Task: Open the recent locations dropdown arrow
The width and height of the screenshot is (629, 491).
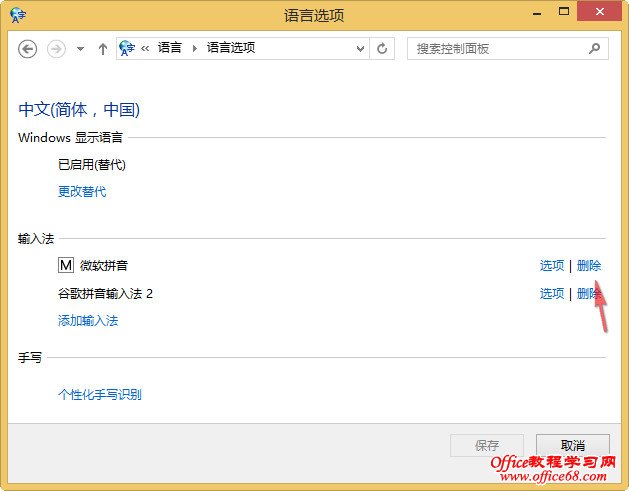Action: pos(80,49)
